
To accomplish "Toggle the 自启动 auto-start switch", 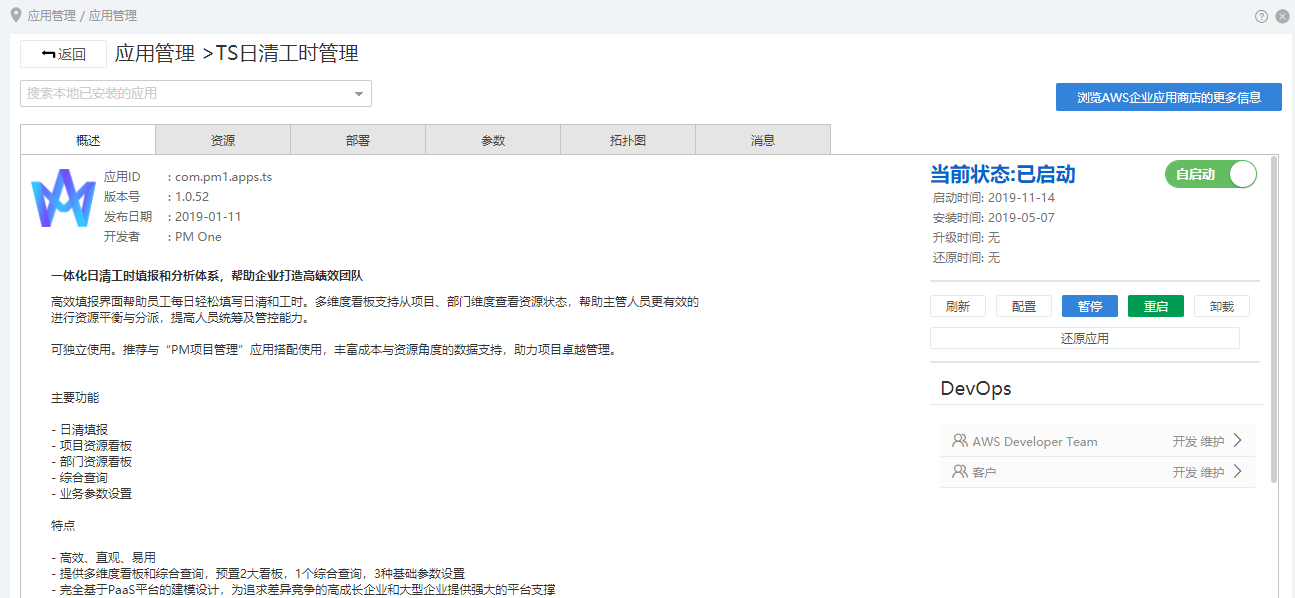I will (1210, 174).
